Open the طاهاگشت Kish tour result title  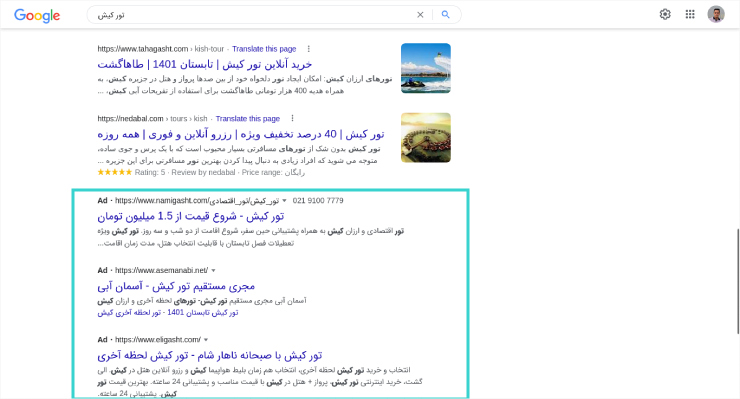point(205,64)
